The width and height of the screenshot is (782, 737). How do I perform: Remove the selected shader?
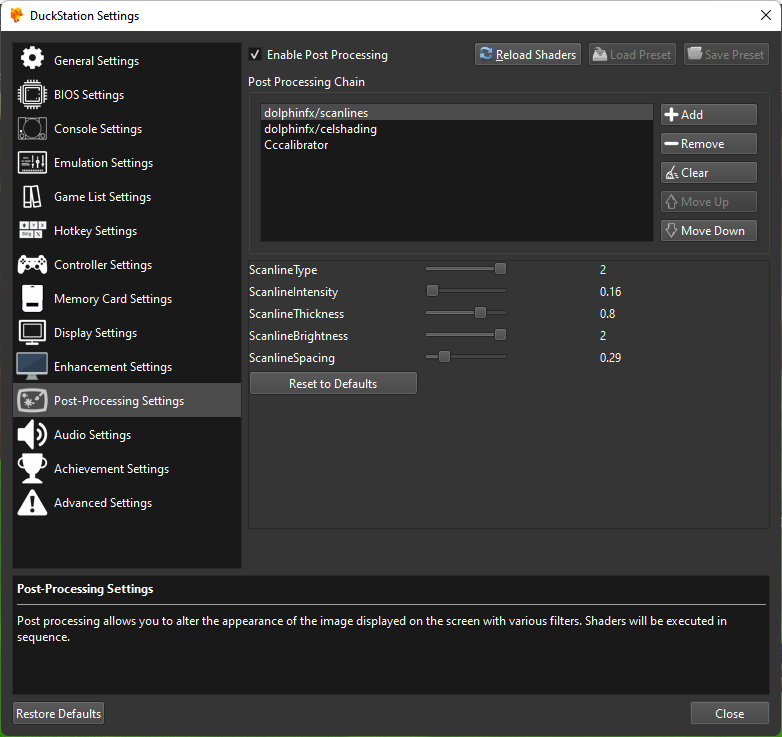[709, 144]
